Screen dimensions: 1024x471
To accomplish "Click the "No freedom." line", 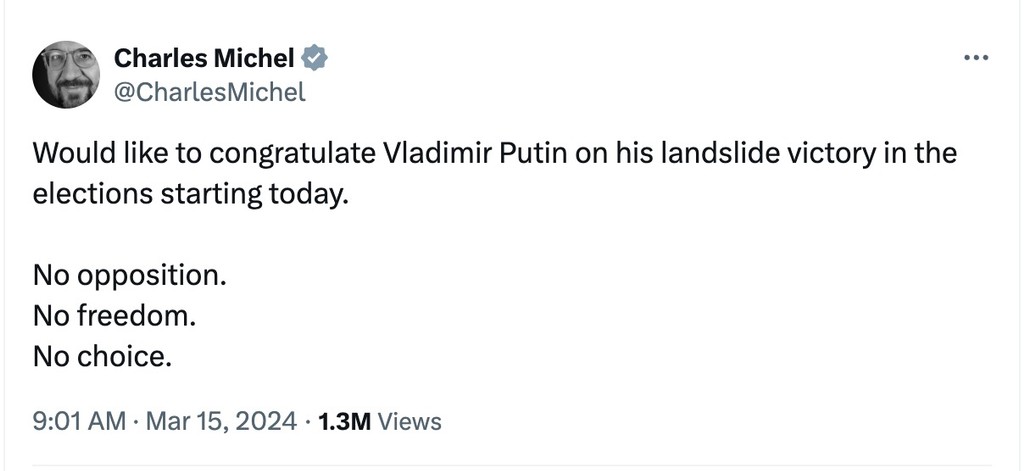I will coord(114,315).
